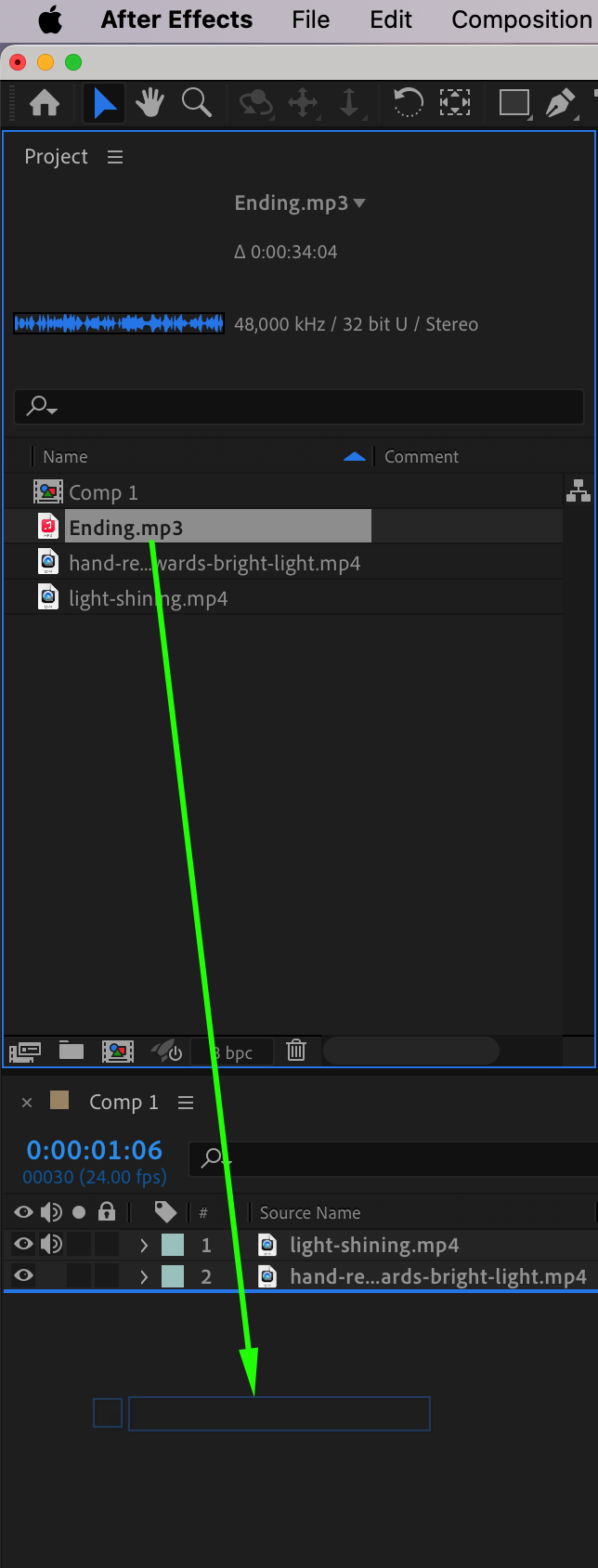
Task: Change label color of layer 1
Action: pos(173,1245)
